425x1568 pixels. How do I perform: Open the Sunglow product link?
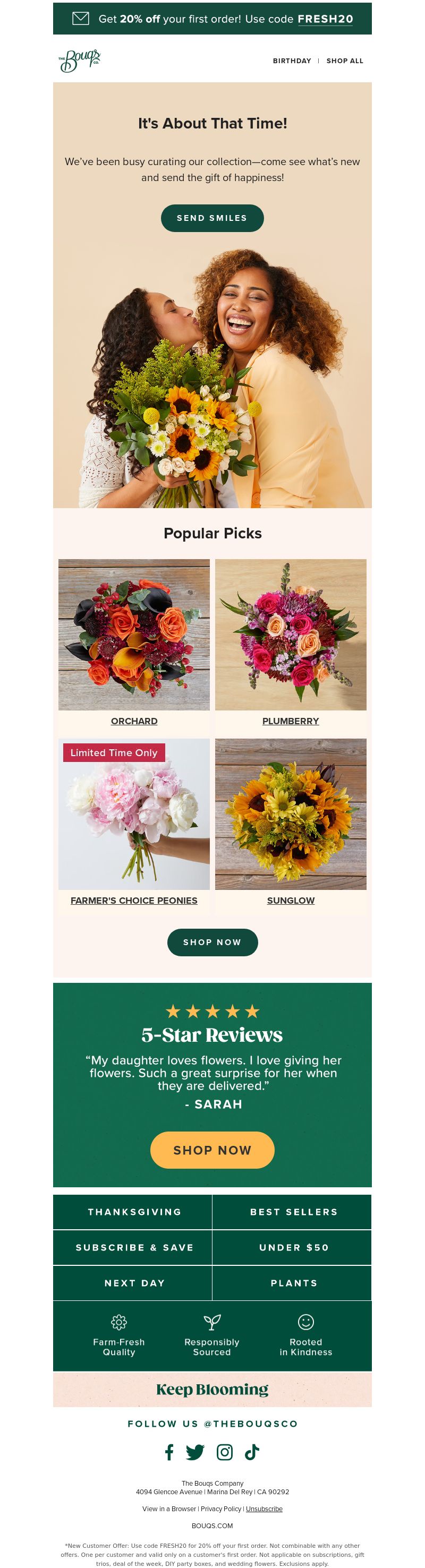pos(291,900)
